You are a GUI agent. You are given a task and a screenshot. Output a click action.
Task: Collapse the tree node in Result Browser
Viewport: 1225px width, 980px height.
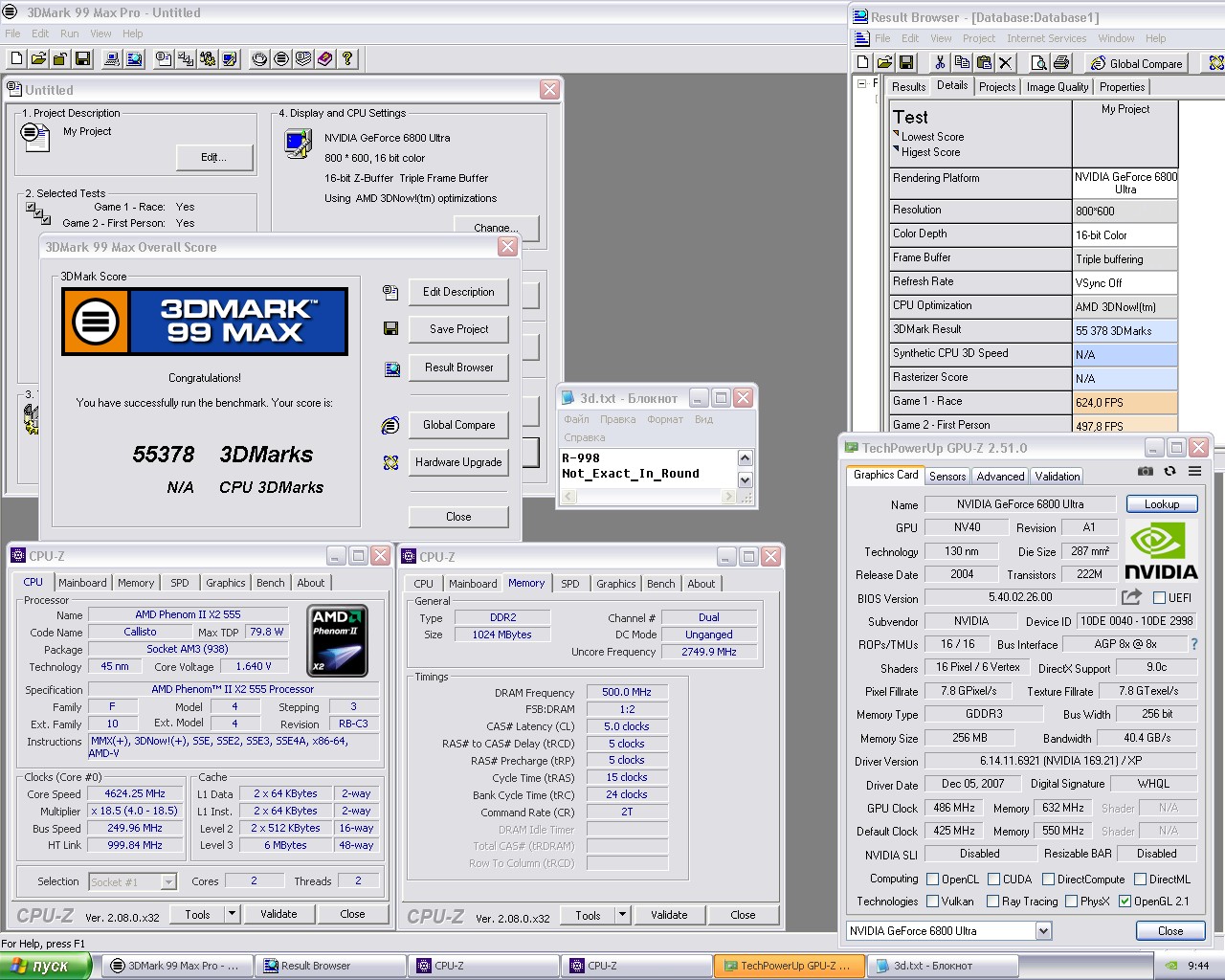[861, 83]
